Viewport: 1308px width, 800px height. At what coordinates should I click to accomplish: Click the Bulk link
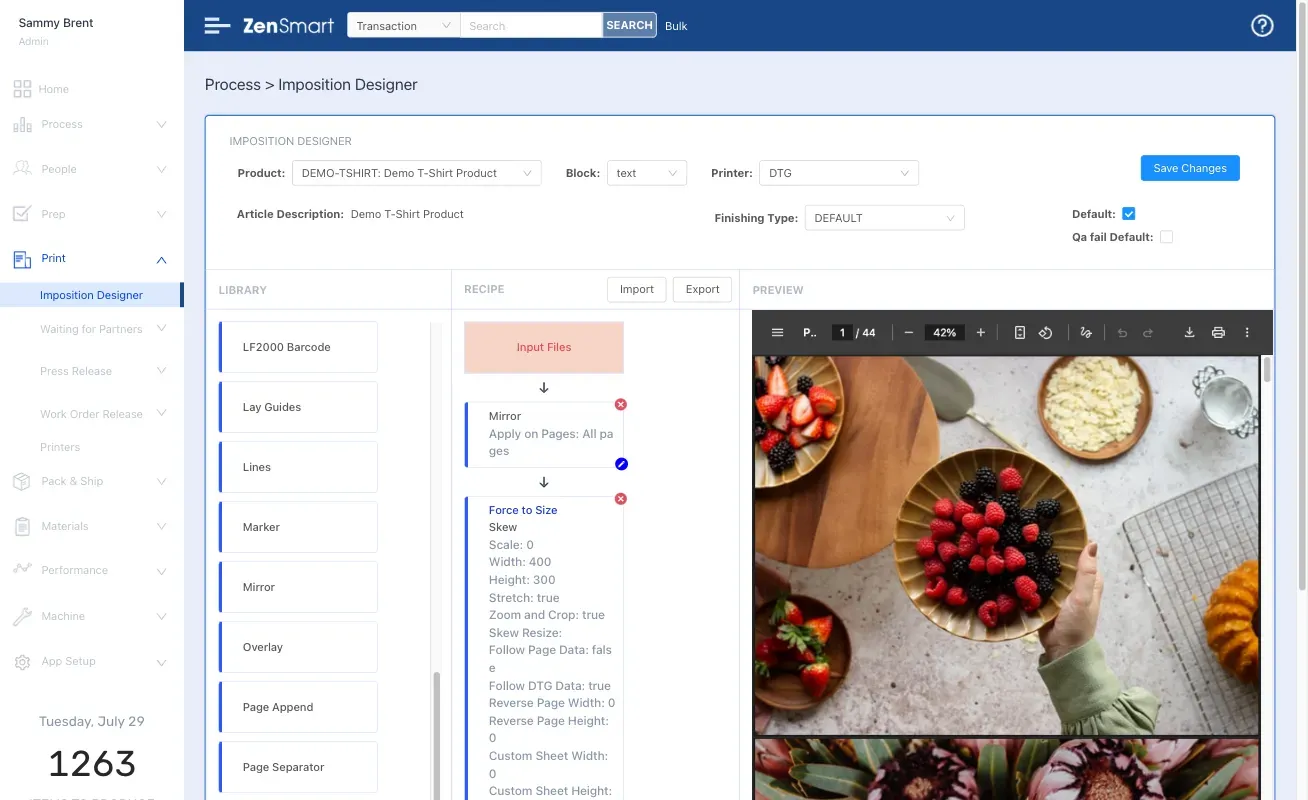tap(676, 26)
